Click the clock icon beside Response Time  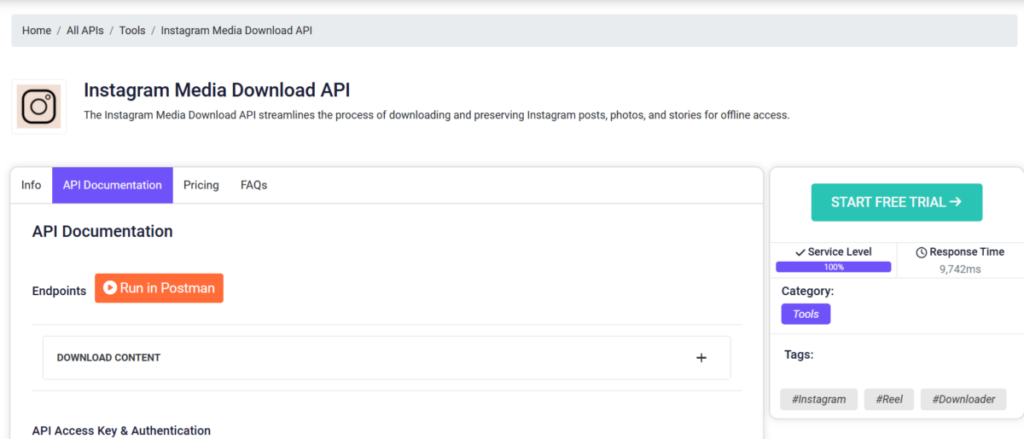[921, 252]
